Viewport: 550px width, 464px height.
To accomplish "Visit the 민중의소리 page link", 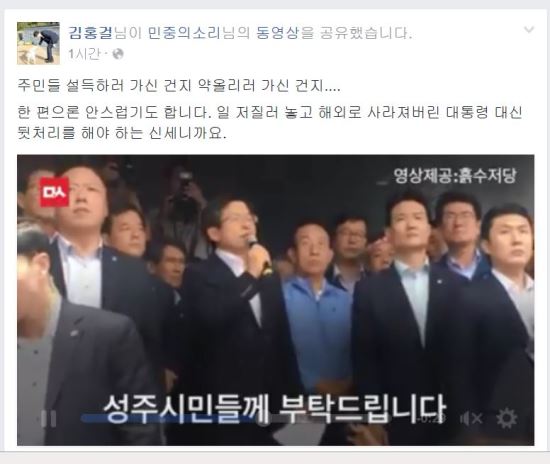I will pos(183,33).
